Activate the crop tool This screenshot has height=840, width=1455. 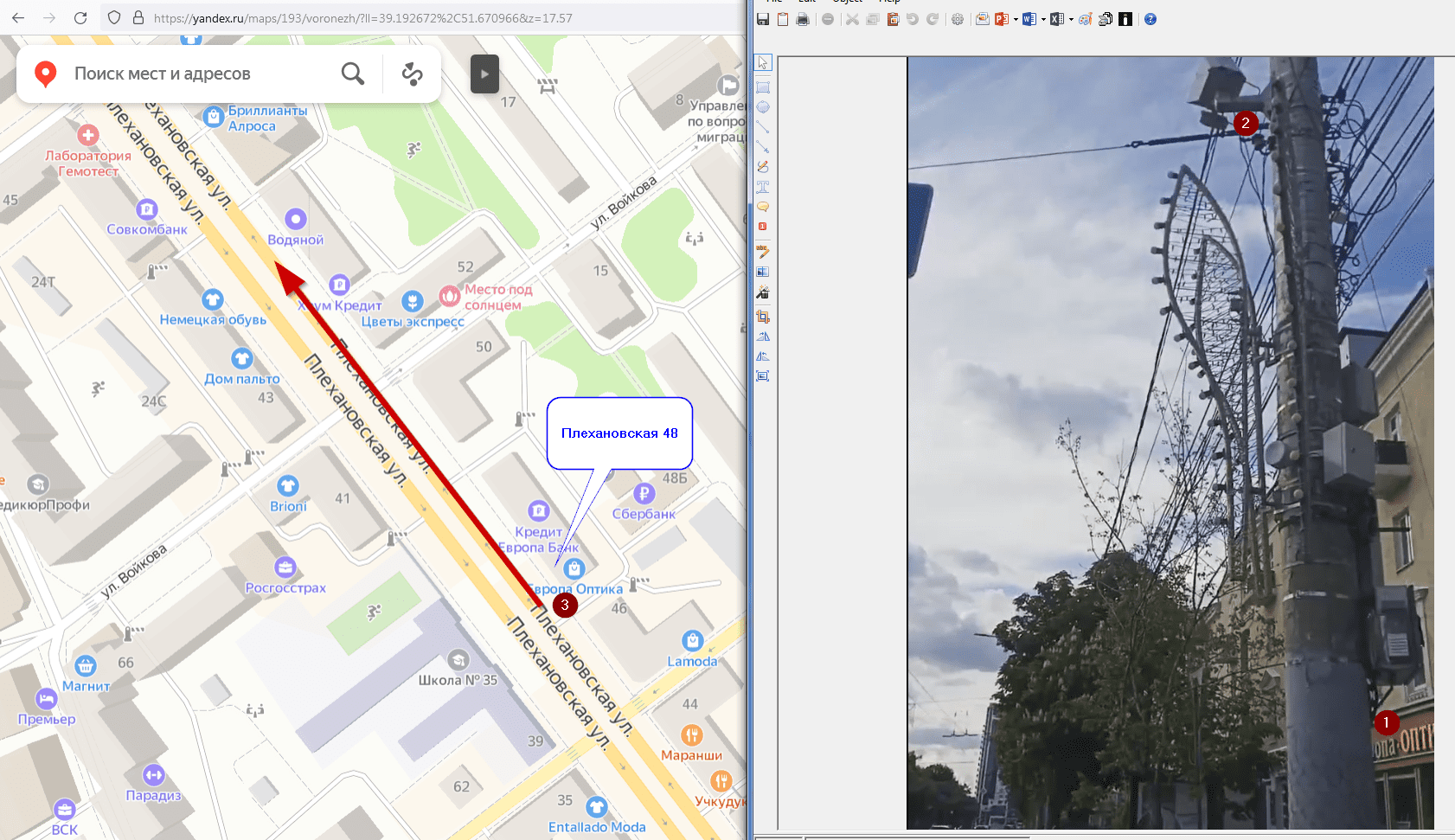[763, 317]
